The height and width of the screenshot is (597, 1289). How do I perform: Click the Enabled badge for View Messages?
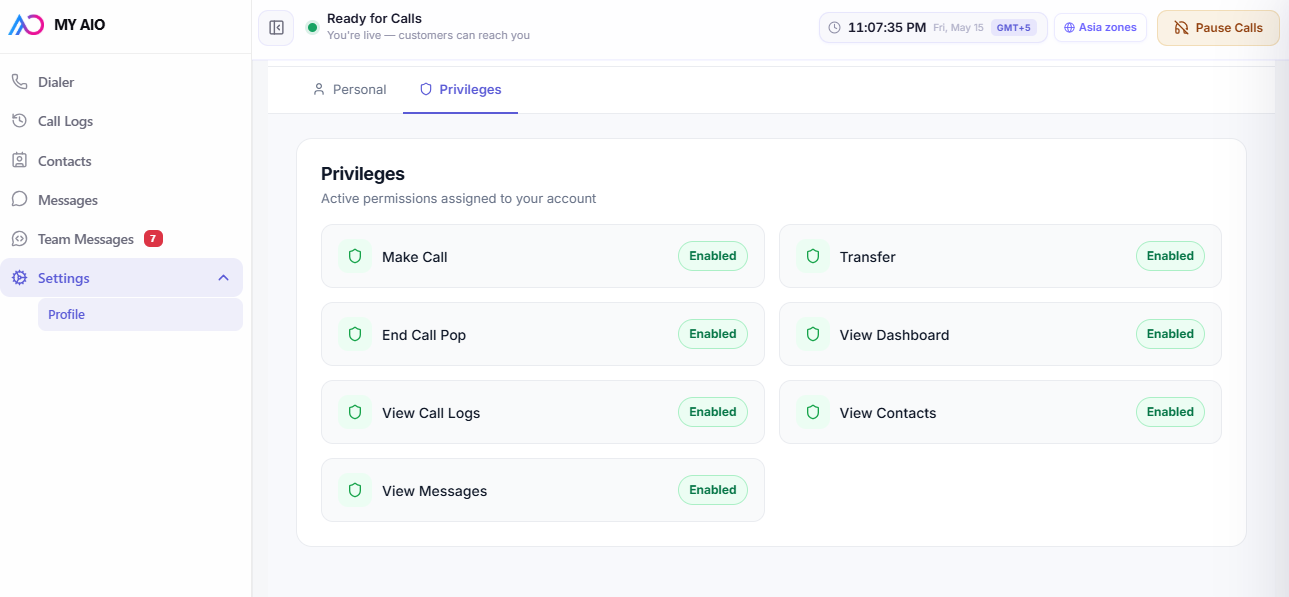pos(712,490)
